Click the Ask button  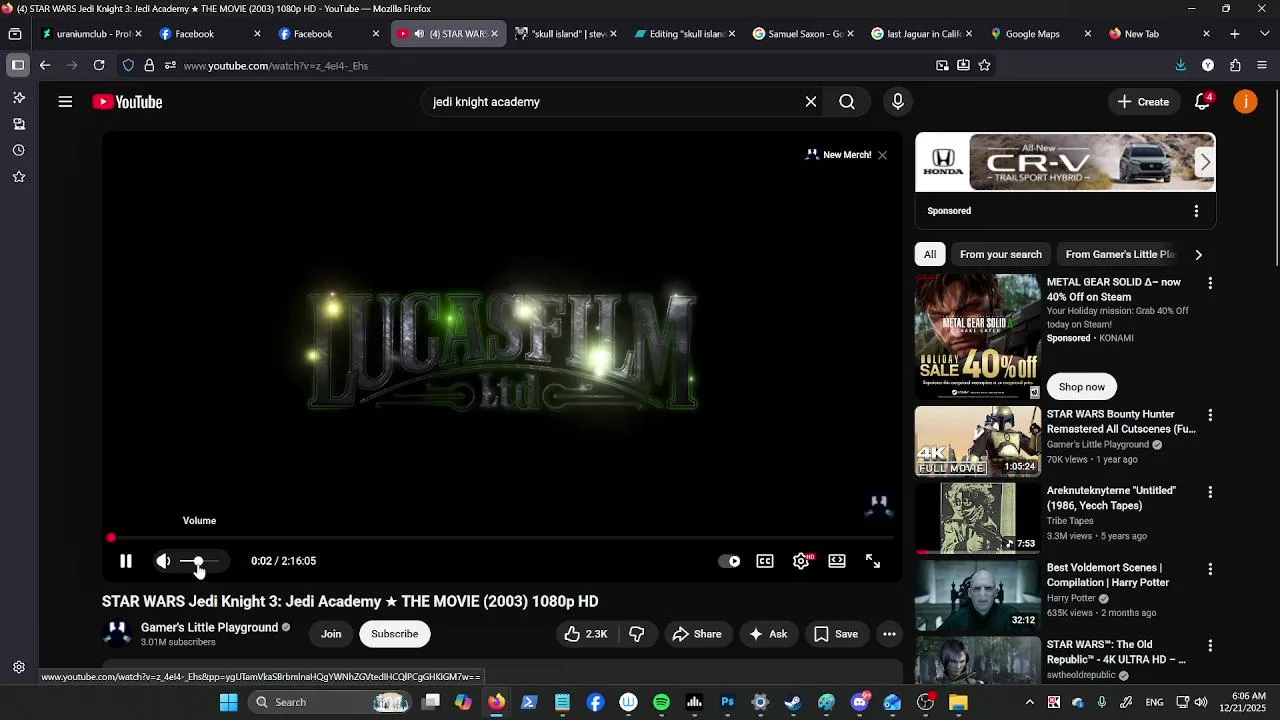[768, 634]
